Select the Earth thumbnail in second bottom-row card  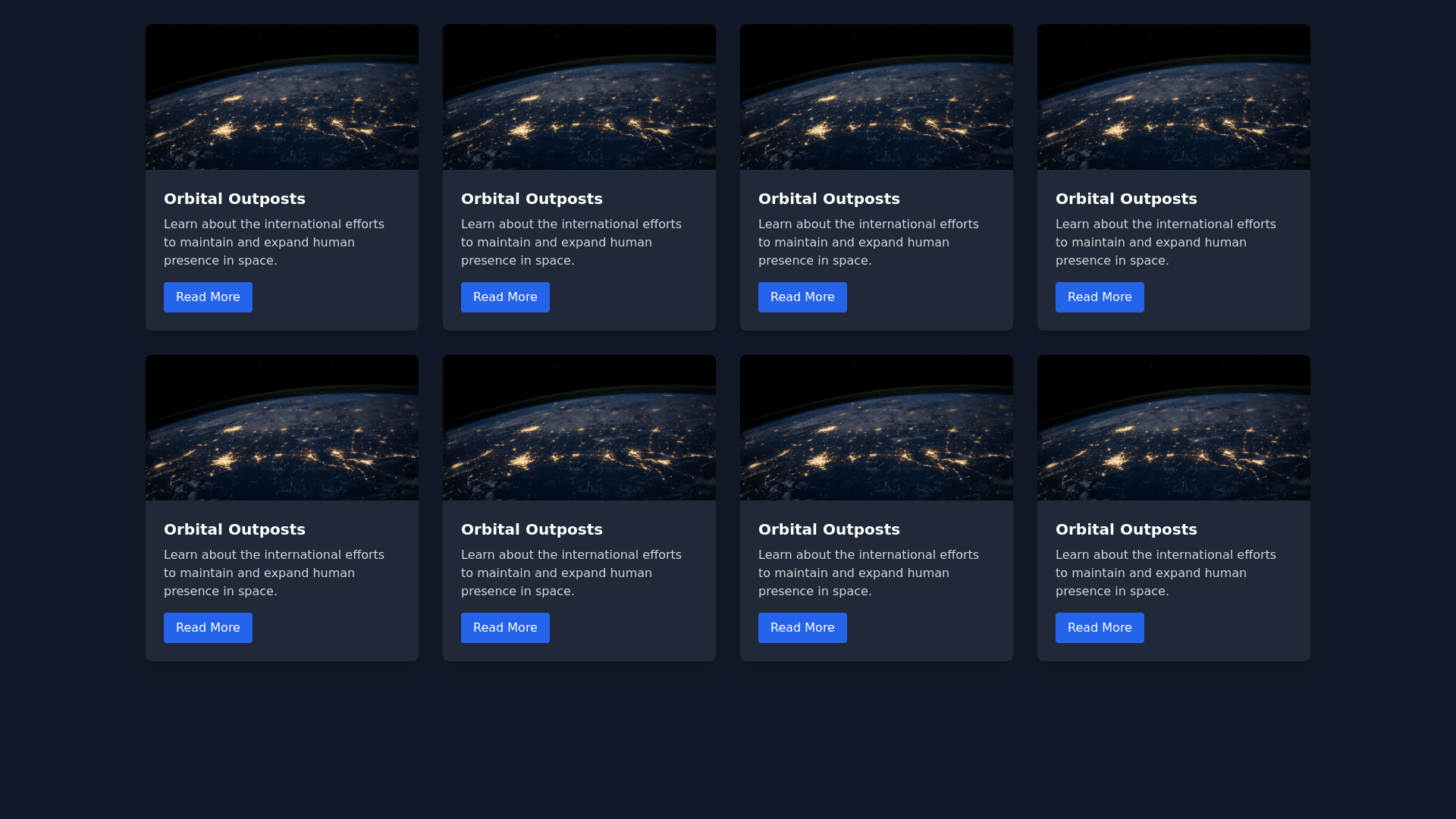[x=579, y=428]
